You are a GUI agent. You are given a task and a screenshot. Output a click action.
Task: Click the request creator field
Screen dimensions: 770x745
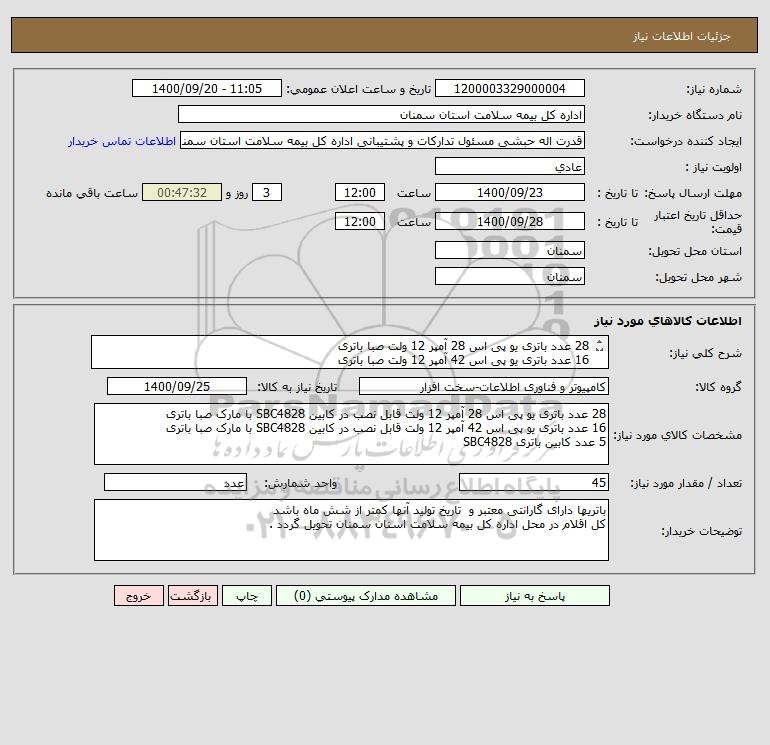[x=382, y=140]
